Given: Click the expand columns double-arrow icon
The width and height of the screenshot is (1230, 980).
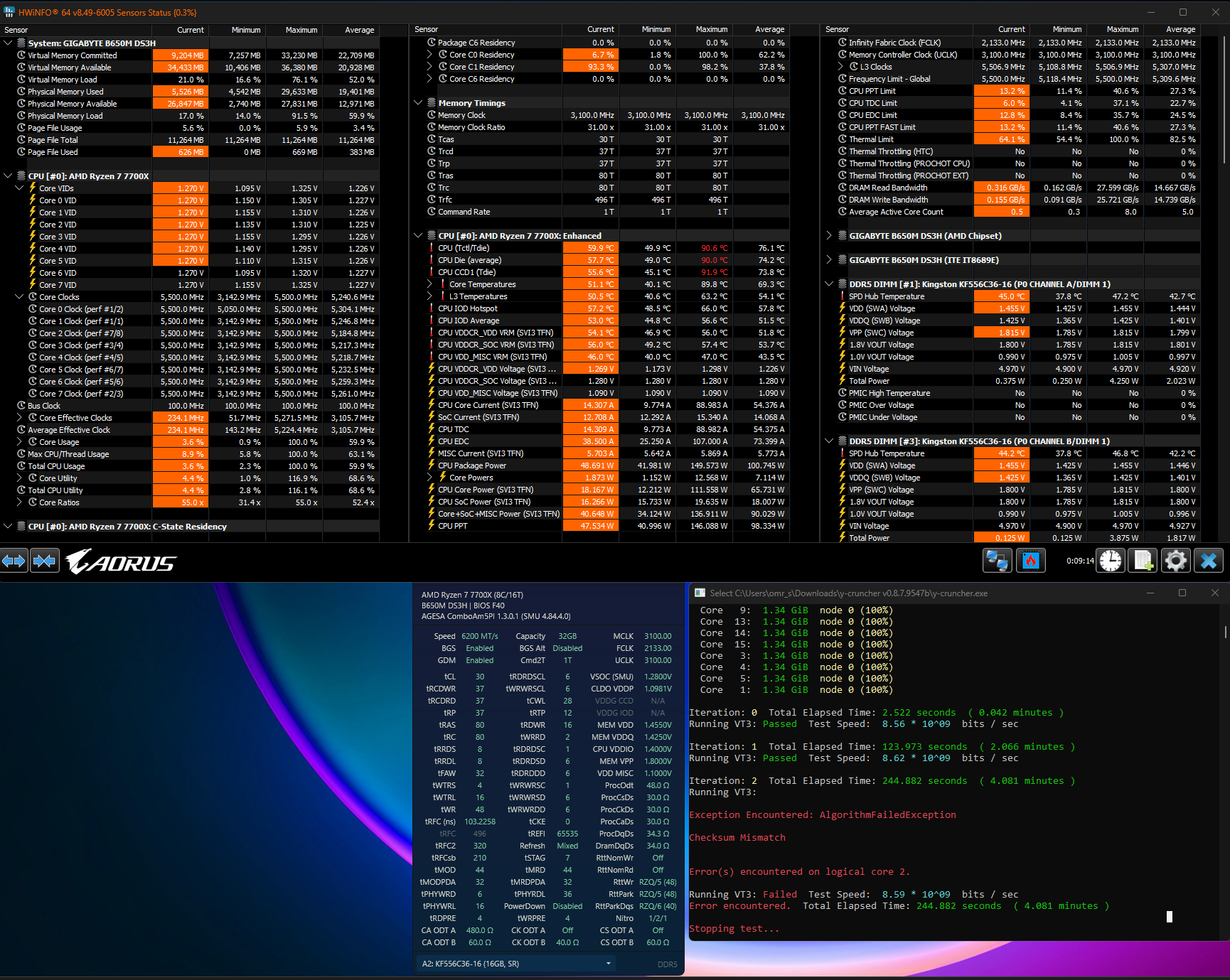Looking at the screenshot, I should click(x=14, y=561).
